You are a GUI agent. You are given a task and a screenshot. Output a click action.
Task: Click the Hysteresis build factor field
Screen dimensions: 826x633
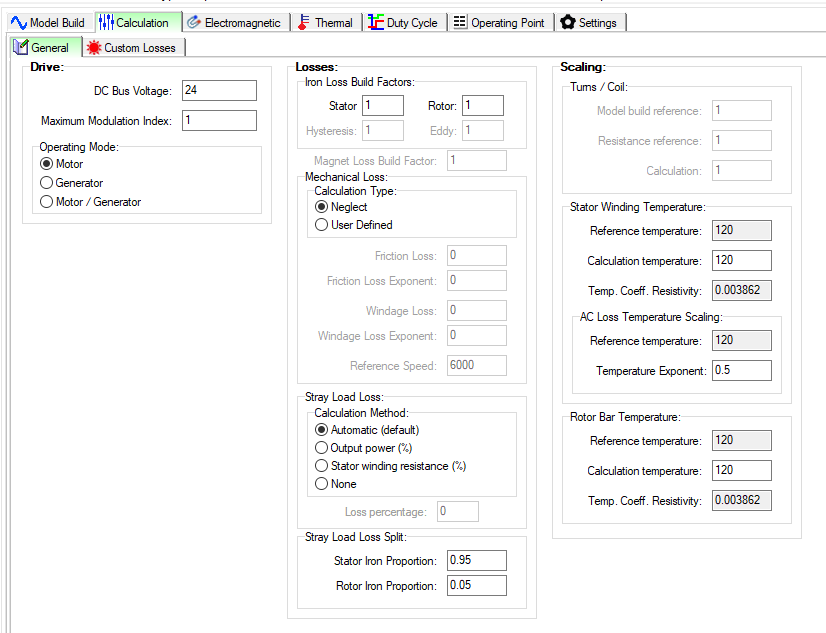tap(383, 130)
